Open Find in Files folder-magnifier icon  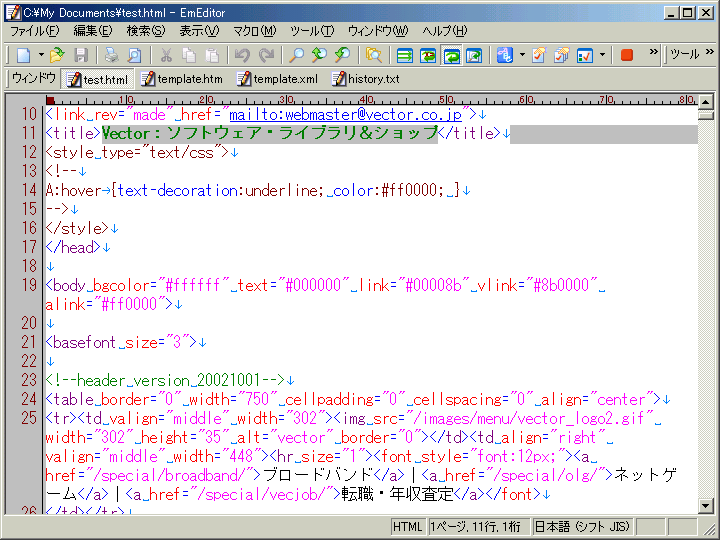coord(374,56)
